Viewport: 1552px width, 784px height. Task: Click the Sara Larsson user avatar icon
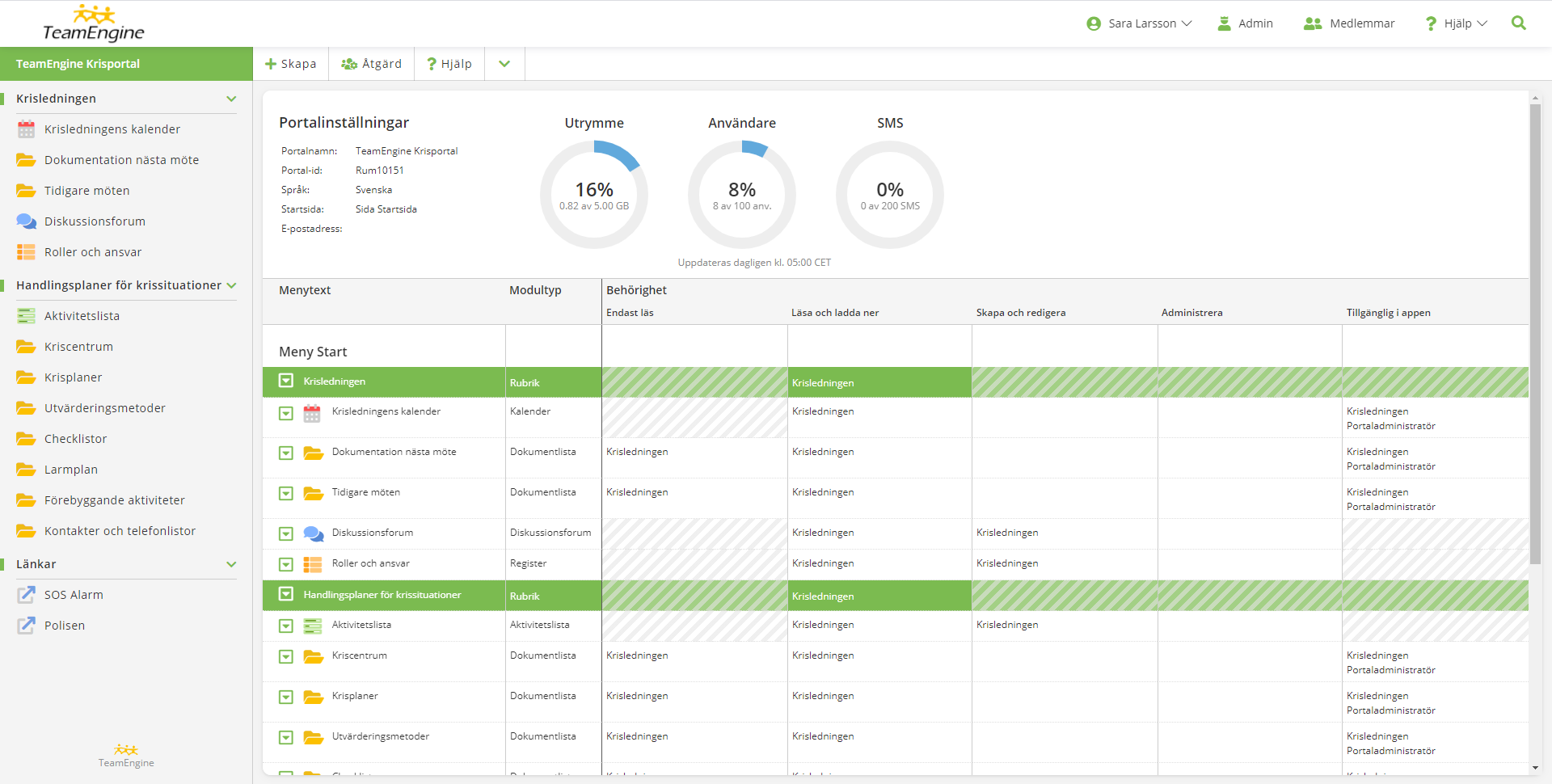coord(1094,23)
